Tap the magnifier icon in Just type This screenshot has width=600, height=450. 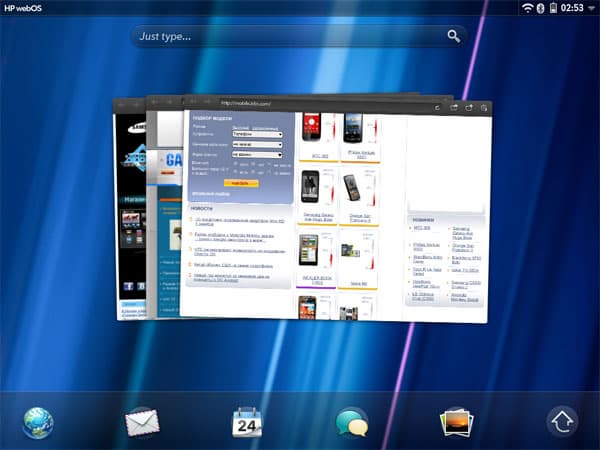(x=454, y=36)
